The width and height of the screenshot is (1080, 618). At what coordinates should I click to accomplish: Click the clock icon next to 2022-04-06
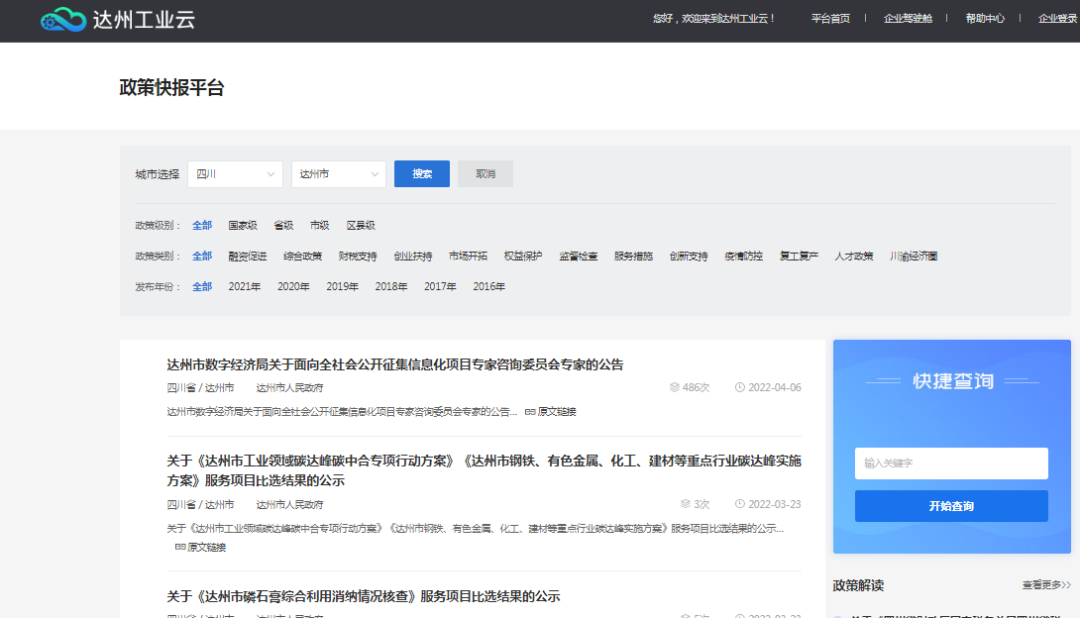739,388
